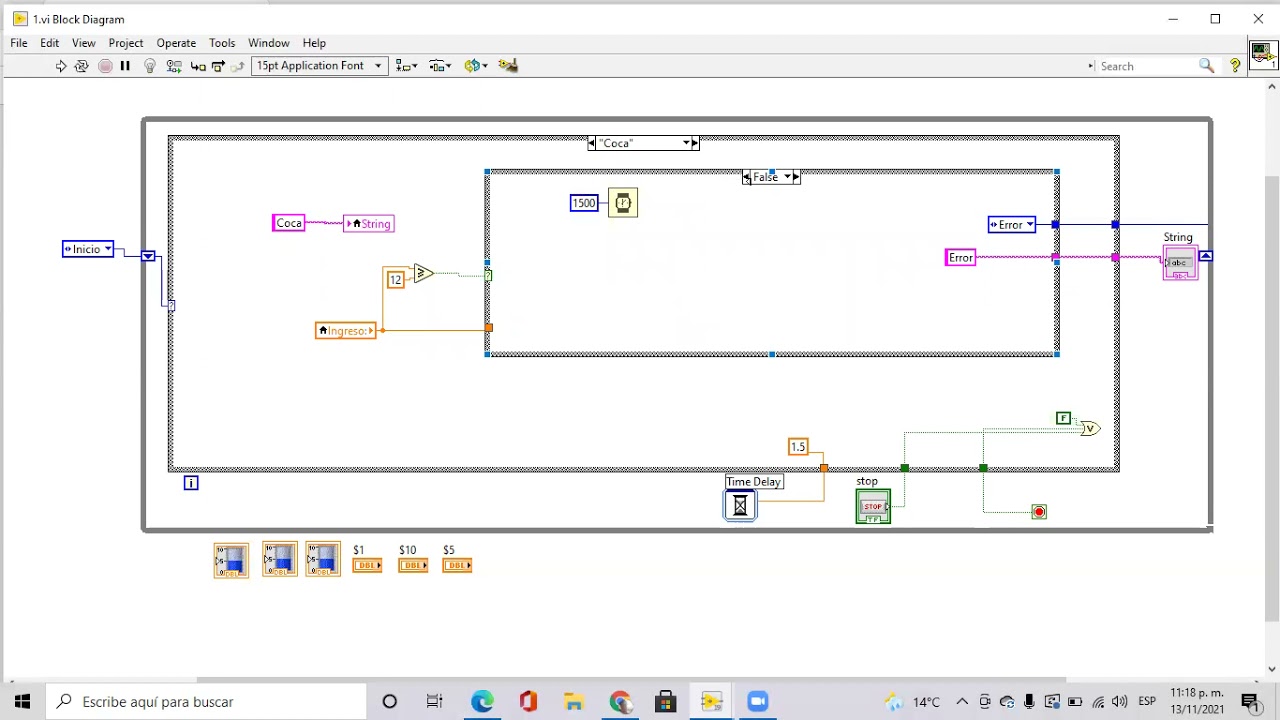
Task: Open the 15pt Application Font dropdown
Action: [319, 66]
